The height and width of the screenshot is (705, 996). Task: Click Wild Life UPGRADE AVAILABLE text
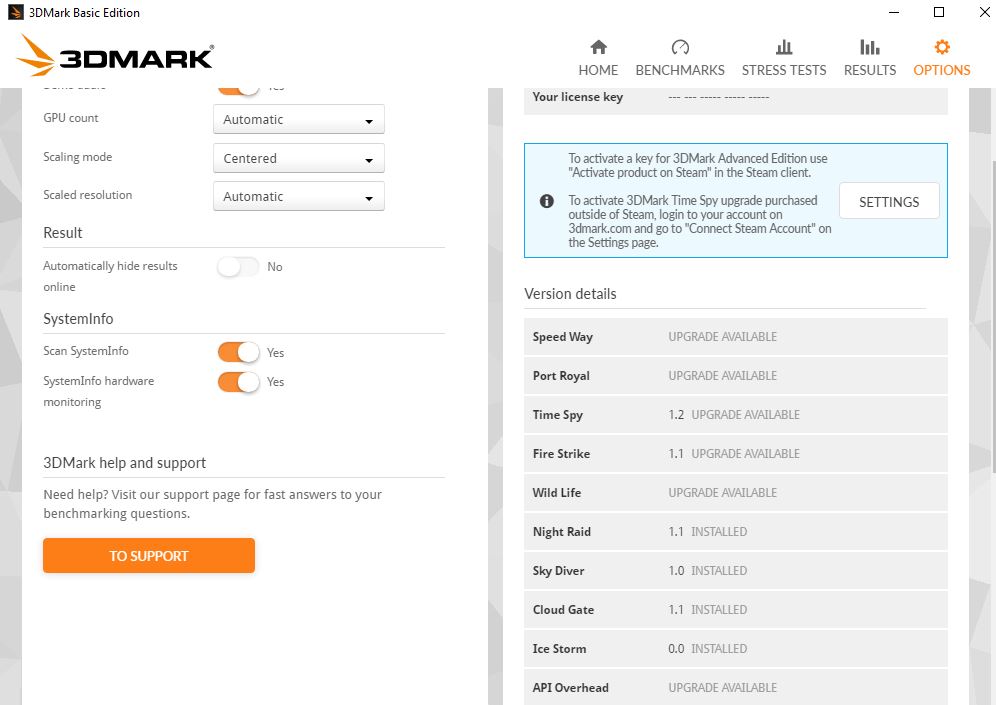click(x=722, y=492)
